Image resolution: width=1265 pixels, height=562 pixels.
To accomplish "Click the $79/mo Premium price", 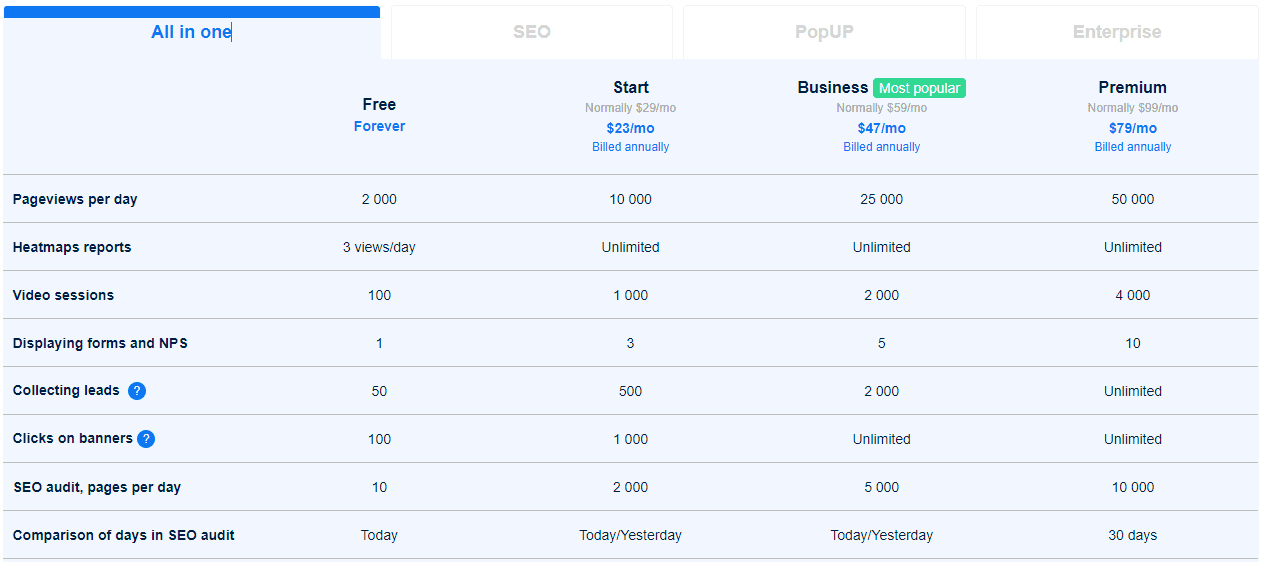I will (x=1132, y=128).
